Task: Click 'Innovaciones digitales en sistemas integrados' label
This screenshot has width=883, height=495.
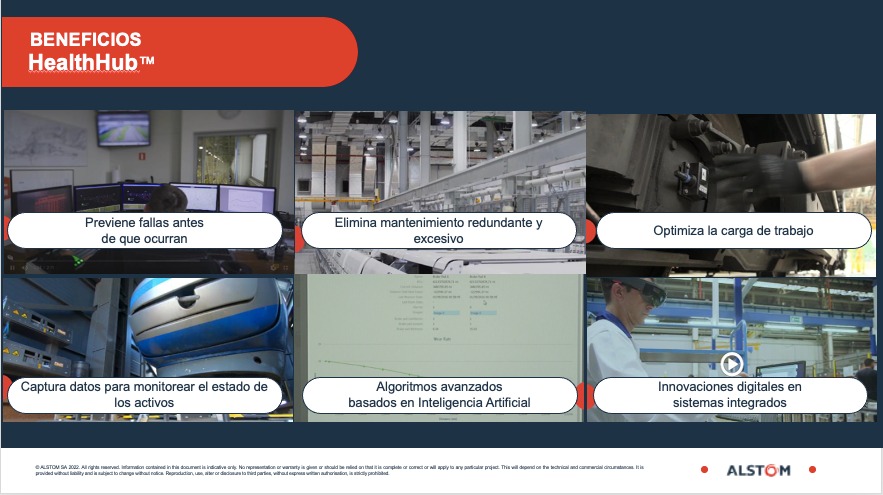Action: coord(730,395)
